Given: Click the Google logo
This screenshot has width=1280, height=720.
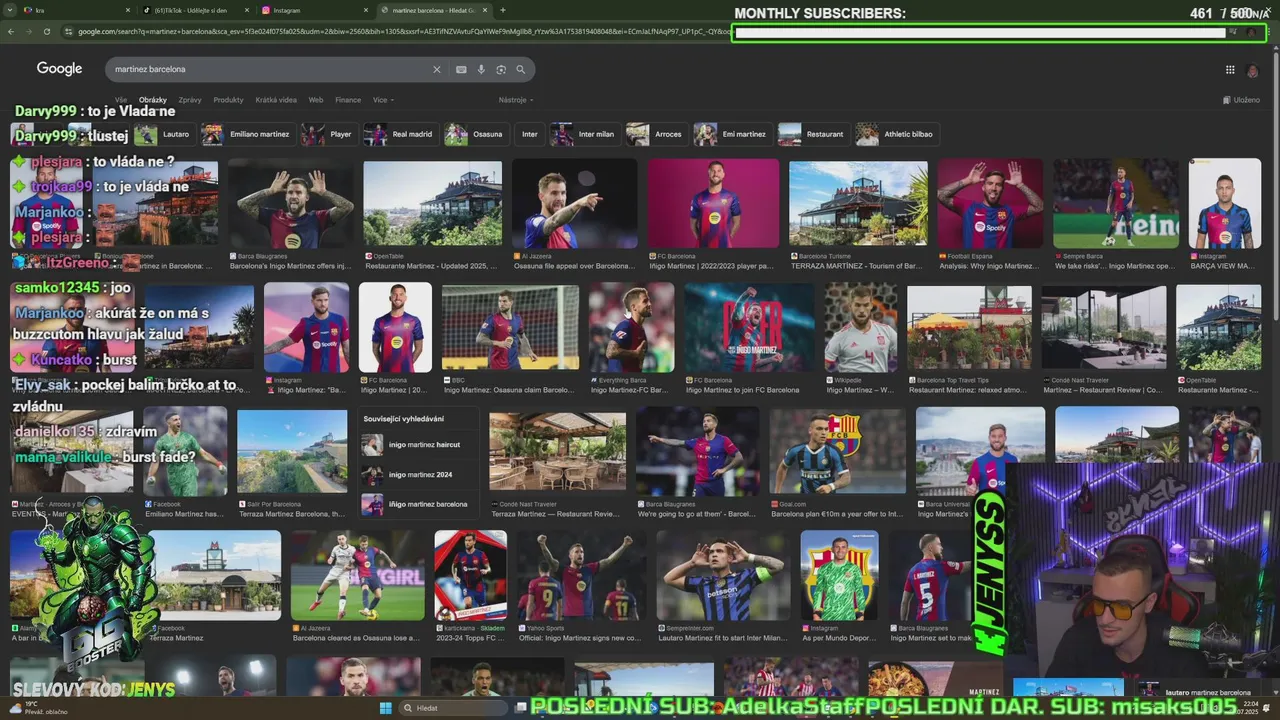Looking at the screenshot, I should 59,69.
